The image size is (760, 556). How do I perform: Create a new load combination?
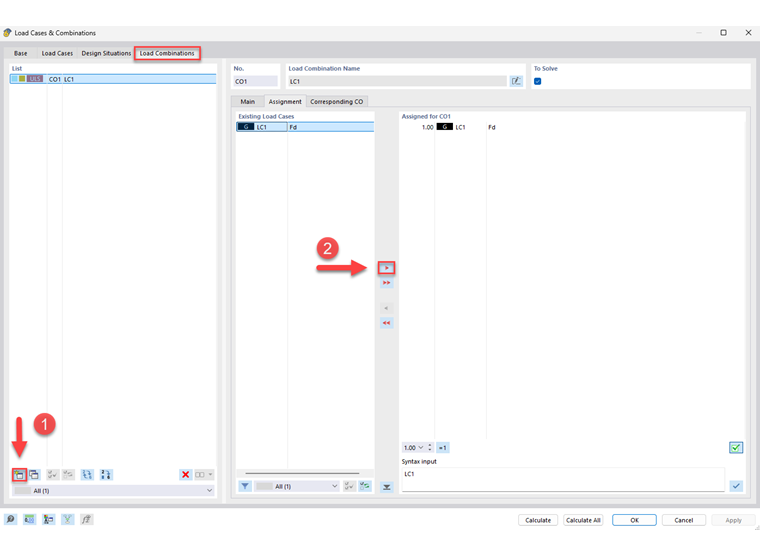pos(19,475)
